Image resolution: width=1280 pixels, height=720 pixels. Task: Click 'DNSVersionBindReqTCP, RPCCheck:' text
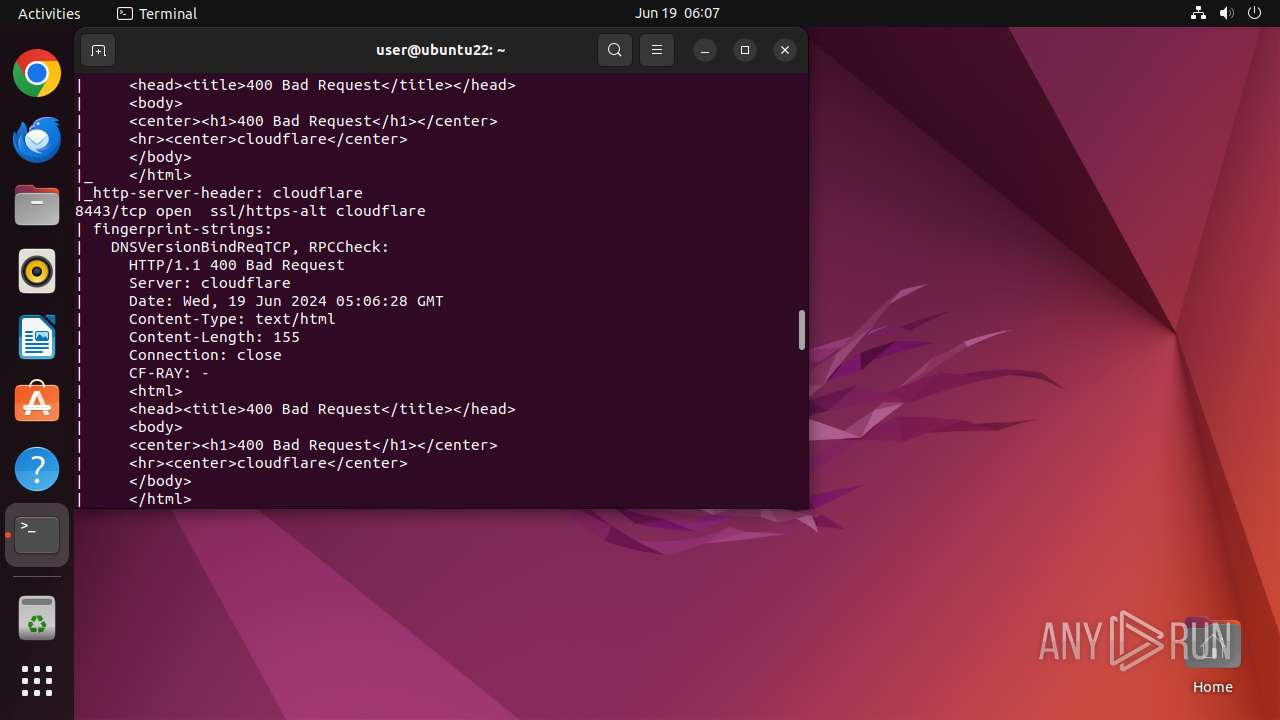coord(250,247)
